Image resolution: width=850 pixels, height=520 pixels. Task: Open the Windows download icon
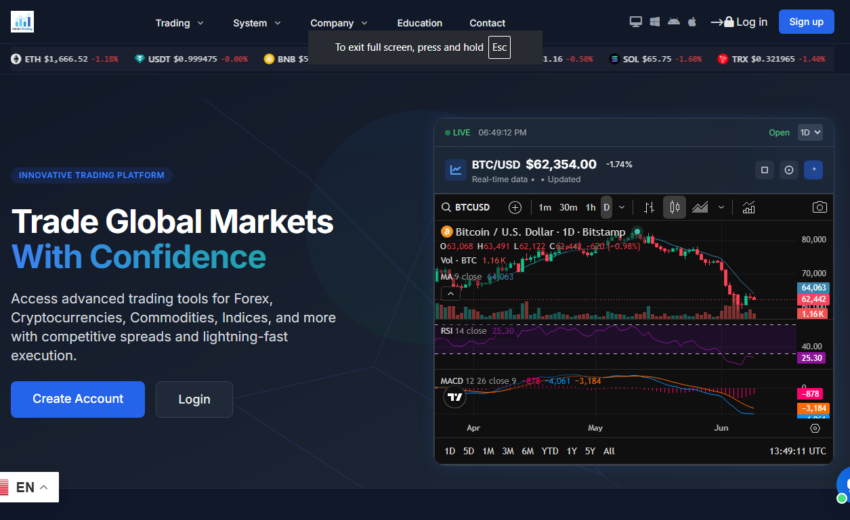655,22
